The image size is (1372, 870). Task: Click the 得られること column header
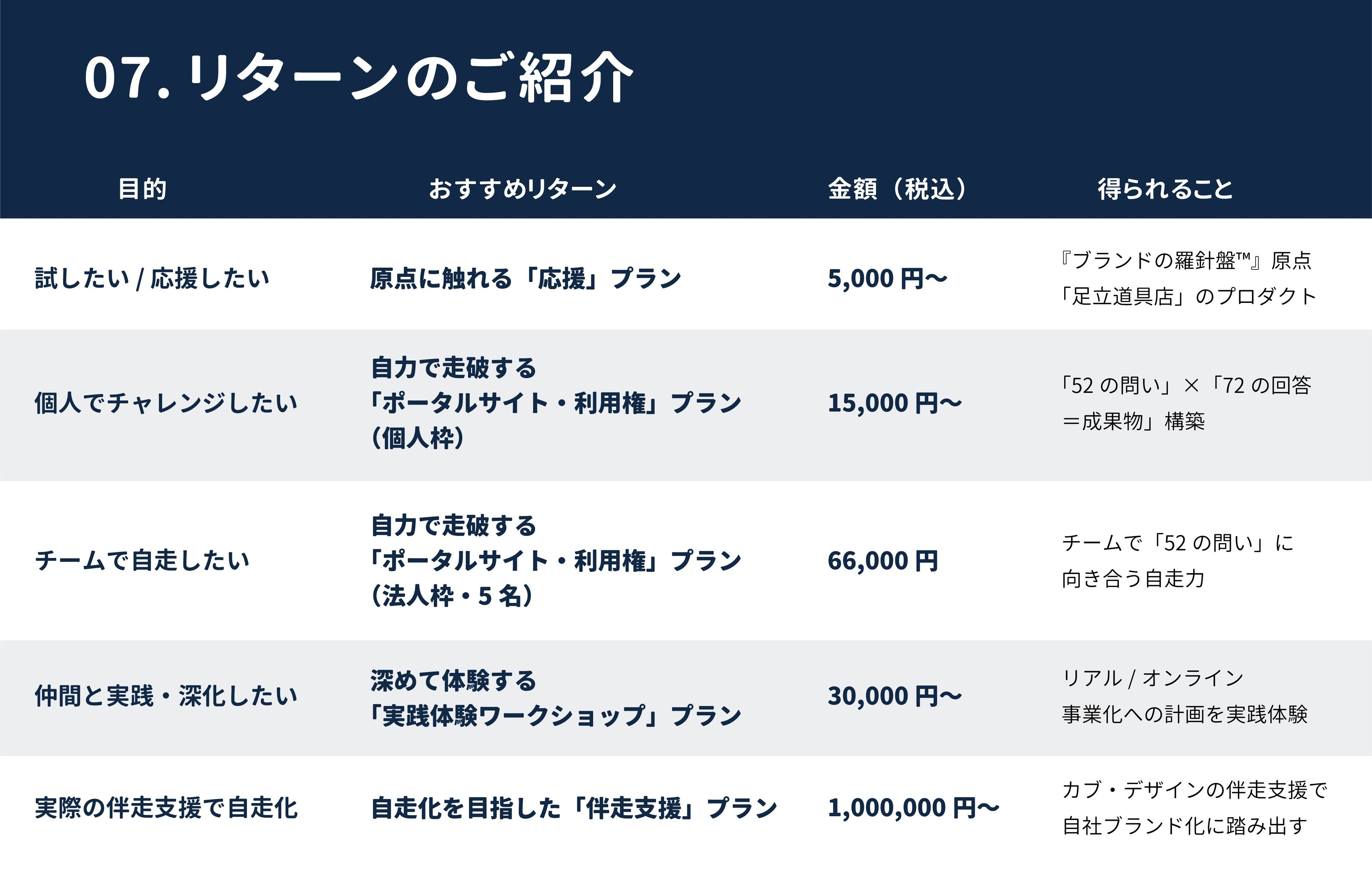(x=1165, y=189)
